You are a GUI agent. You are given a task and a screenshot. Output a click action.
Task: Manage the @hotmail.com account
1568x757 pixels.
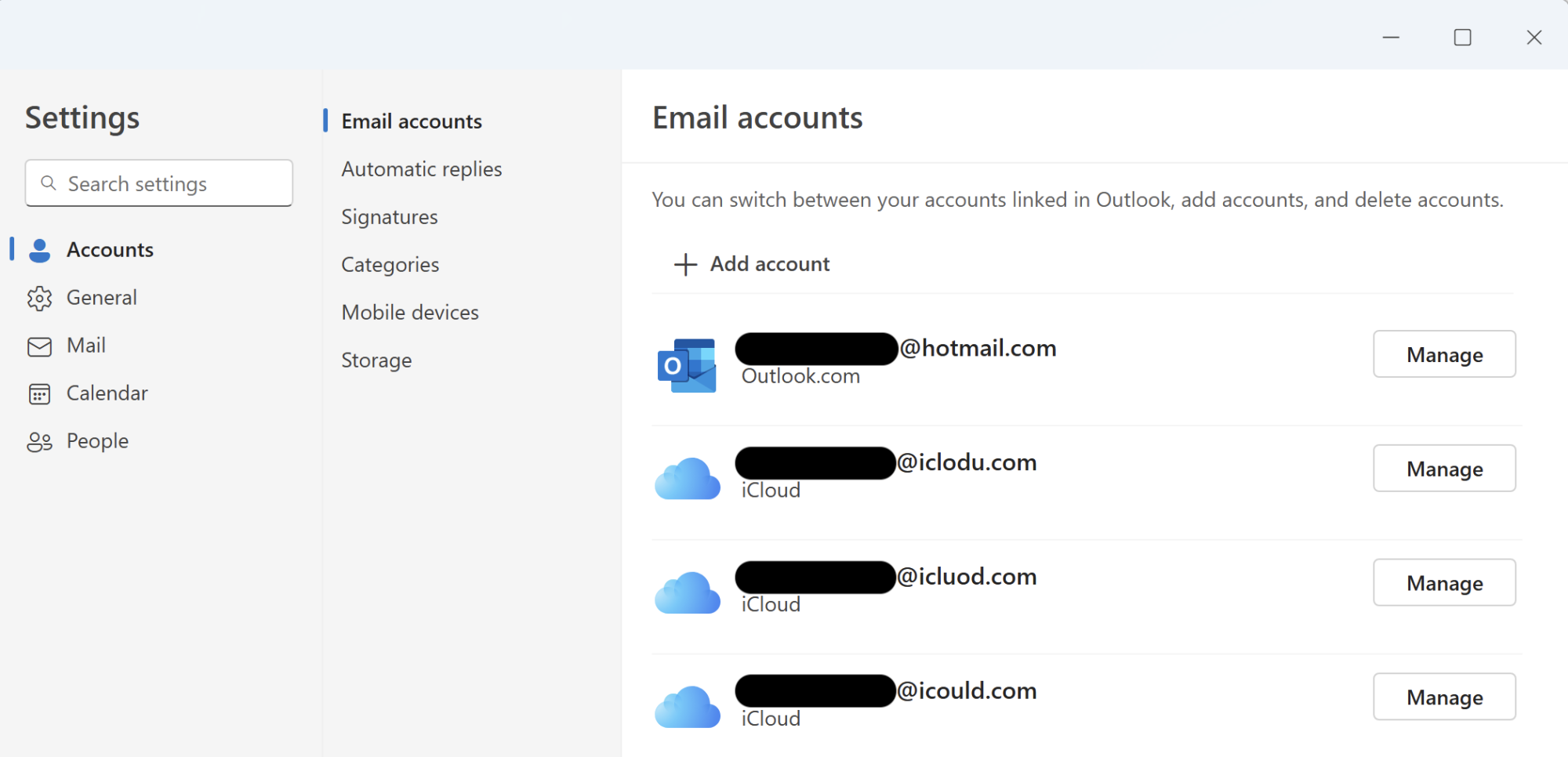1444,354
